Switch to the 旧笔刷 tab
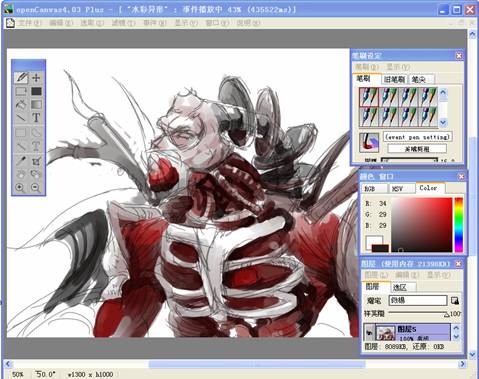Image resolution: width=479 pixels, height=379 pixels. click(x=394, y=79)
